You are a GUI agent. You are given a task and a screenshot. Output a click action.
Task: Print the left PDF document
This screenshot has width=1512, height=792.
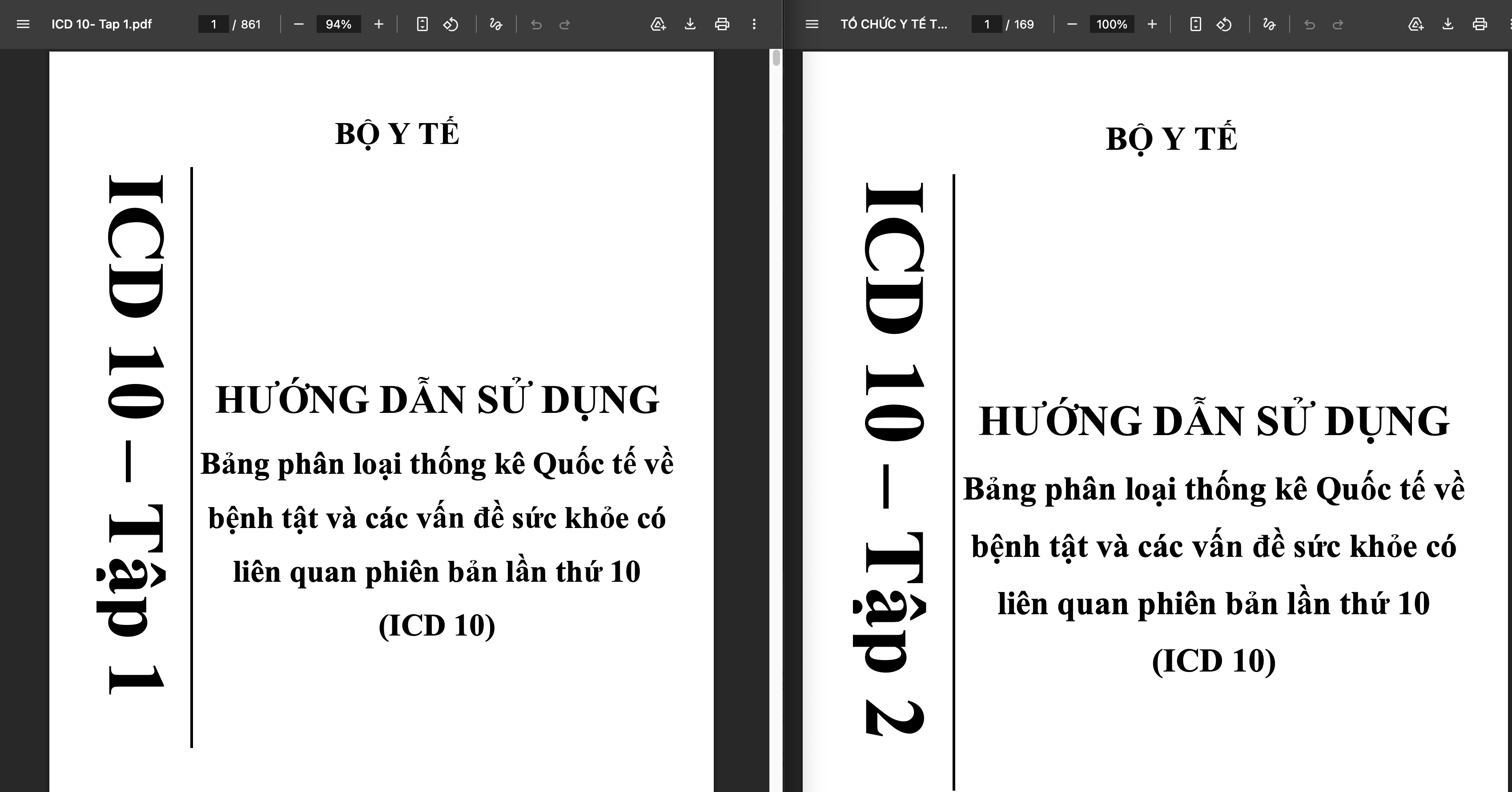(722, 24)
